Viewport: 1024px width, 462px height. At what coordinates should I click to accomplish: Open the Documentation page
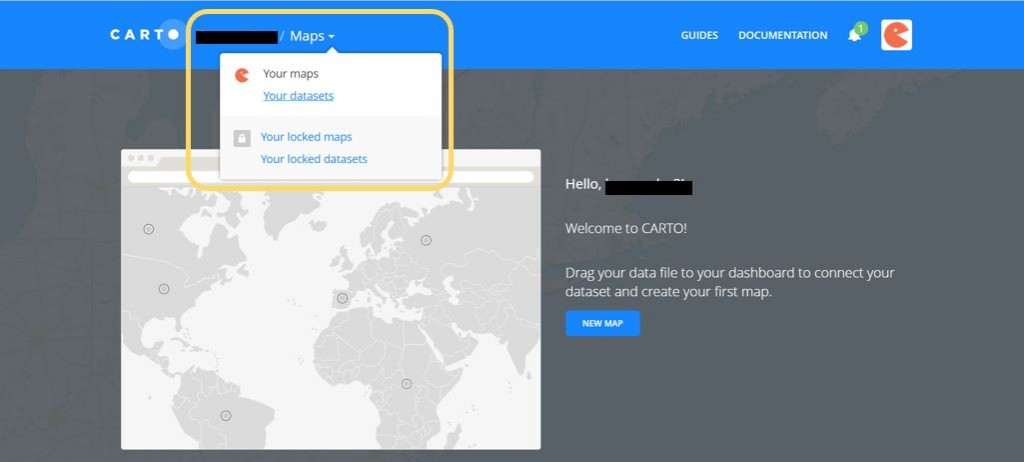tap(782, 35)
